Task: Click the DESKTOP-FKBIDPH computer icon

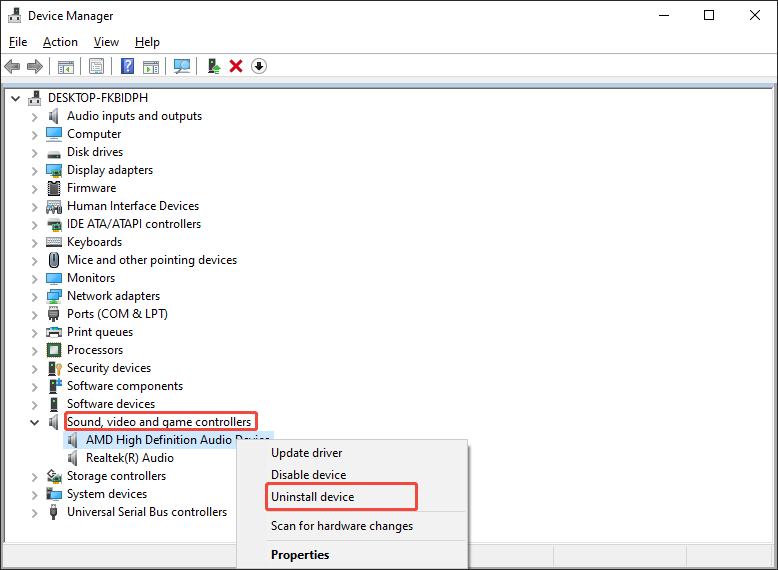Action: [x=34, y=98]
